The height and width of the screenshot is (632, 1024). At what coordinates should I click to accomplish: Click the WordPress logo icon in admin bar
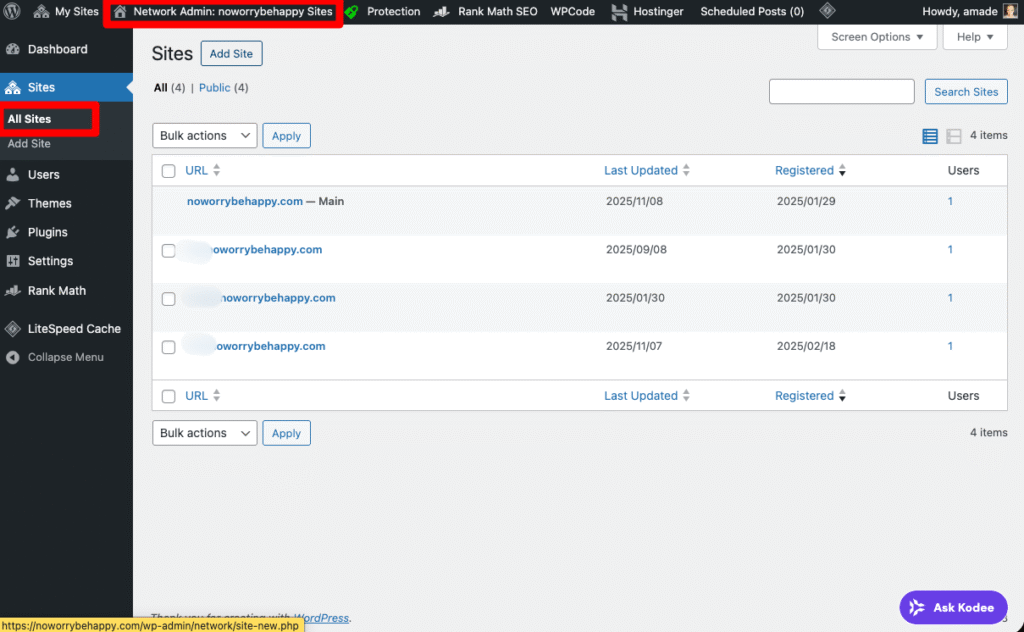tap(12, 12)
